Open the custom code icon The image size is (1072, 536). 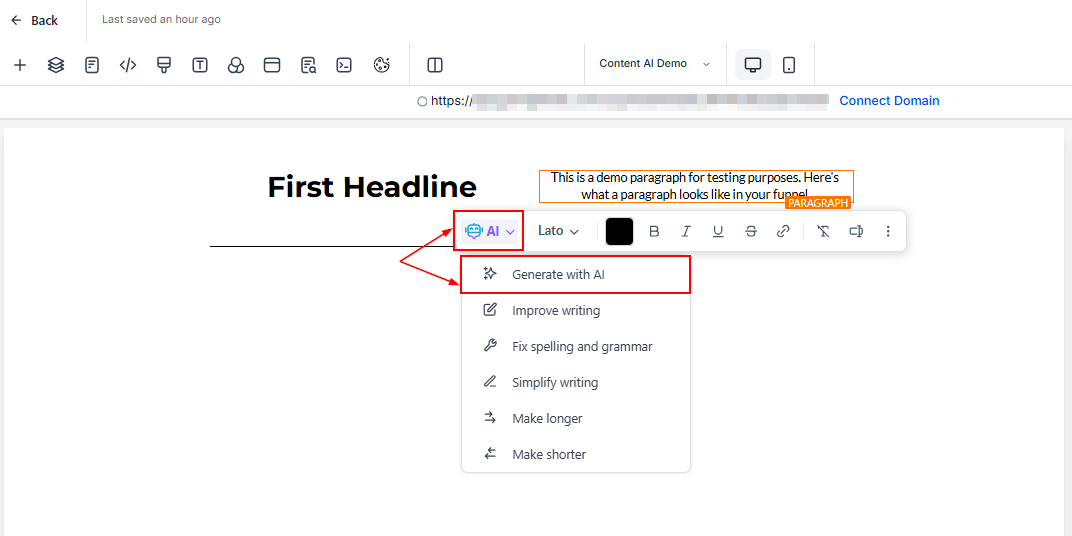[128, 65]
